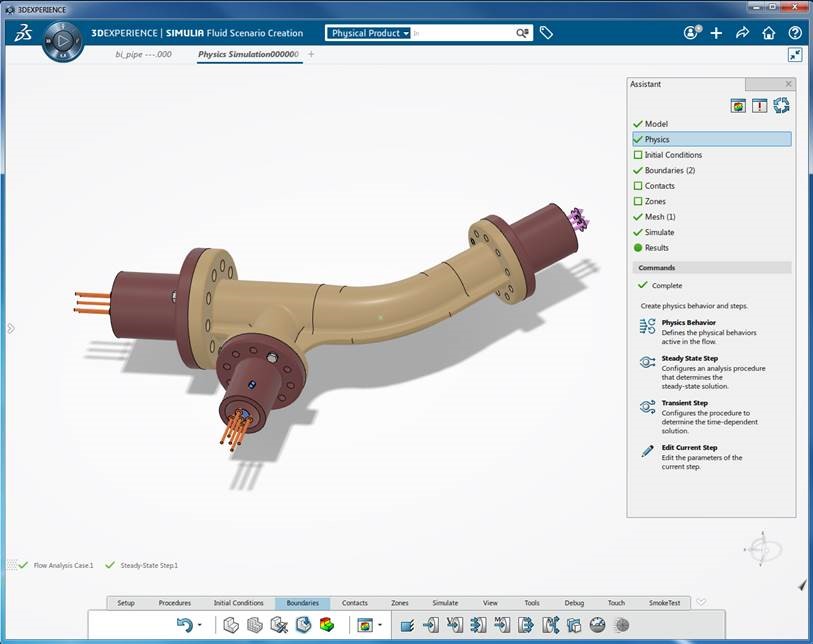Click the refresh icon in the Assistant panel
This screenshot has width=813, height=644.
pos(782,105)
